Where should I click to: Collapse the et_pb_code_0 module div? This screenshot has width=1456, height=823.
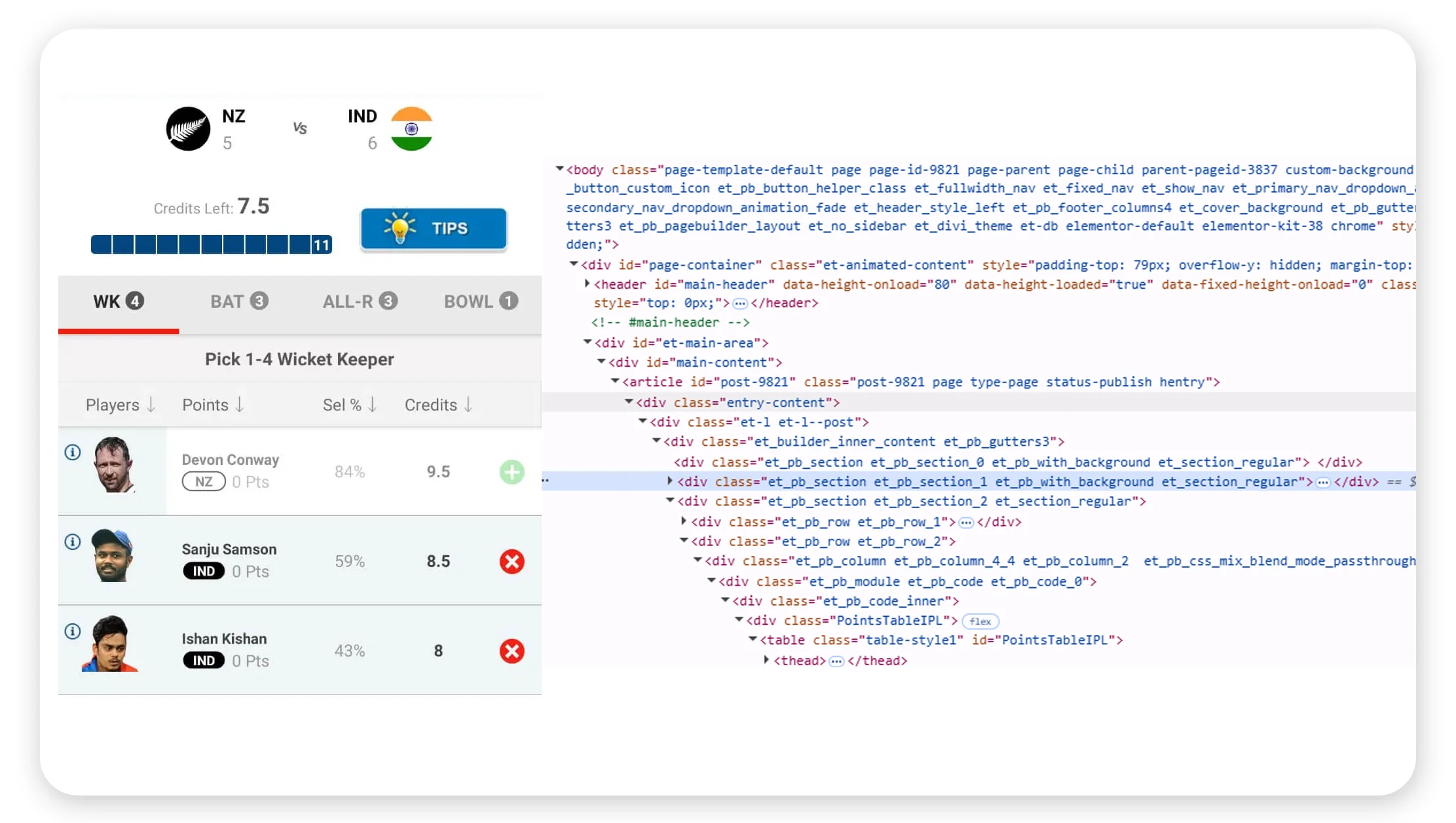click(711, 581)
